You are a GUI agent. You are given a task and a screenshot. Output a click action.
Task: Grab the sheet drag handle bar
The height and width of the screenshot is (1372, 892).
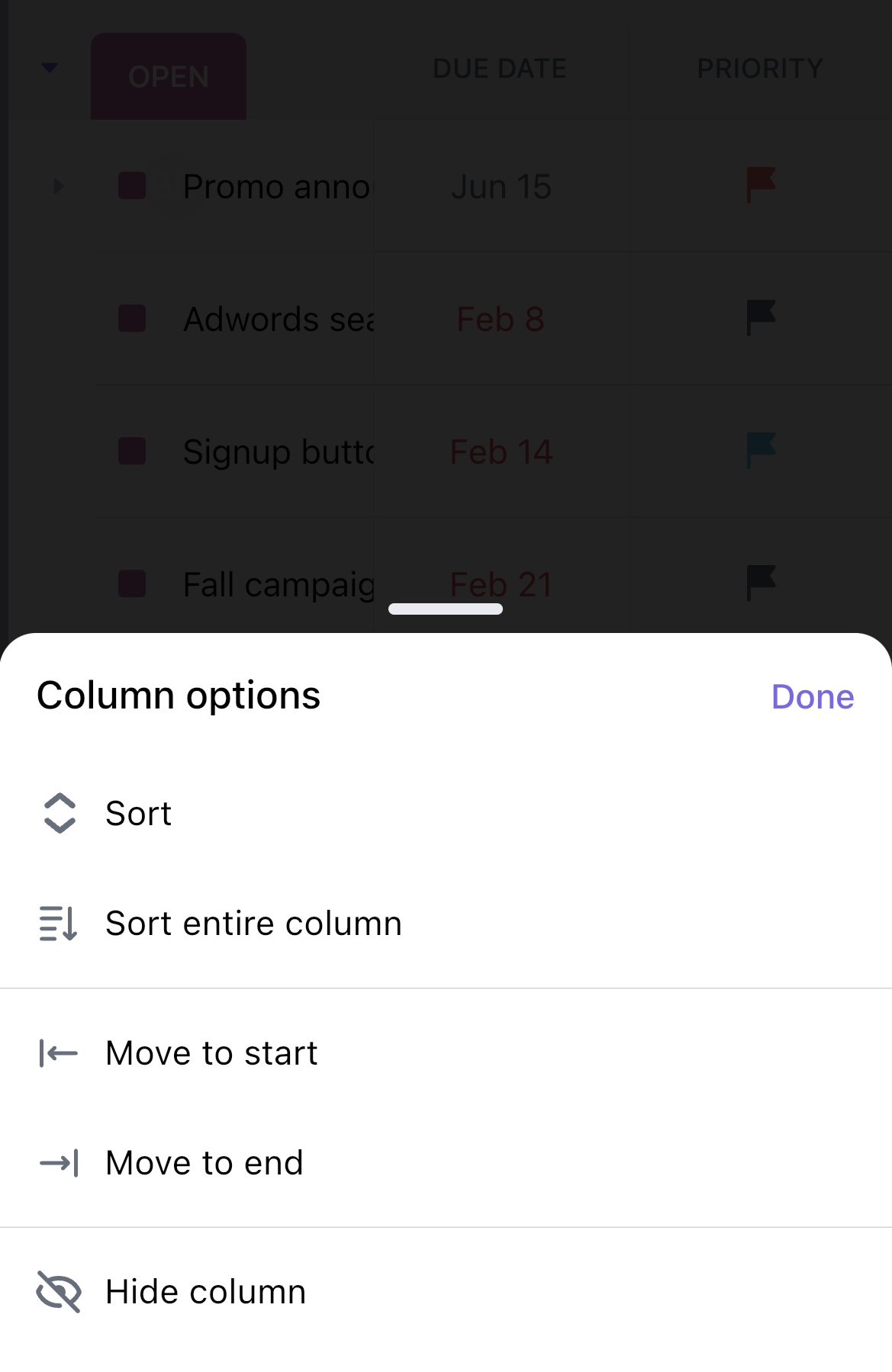(446, 608)
